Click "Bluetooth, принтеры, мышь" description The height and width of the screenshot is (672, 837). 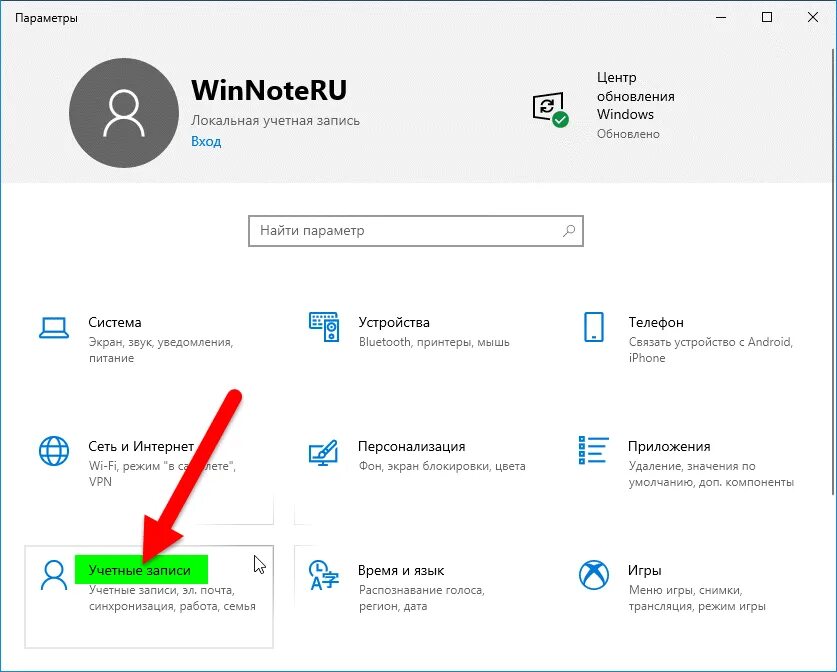434,342
